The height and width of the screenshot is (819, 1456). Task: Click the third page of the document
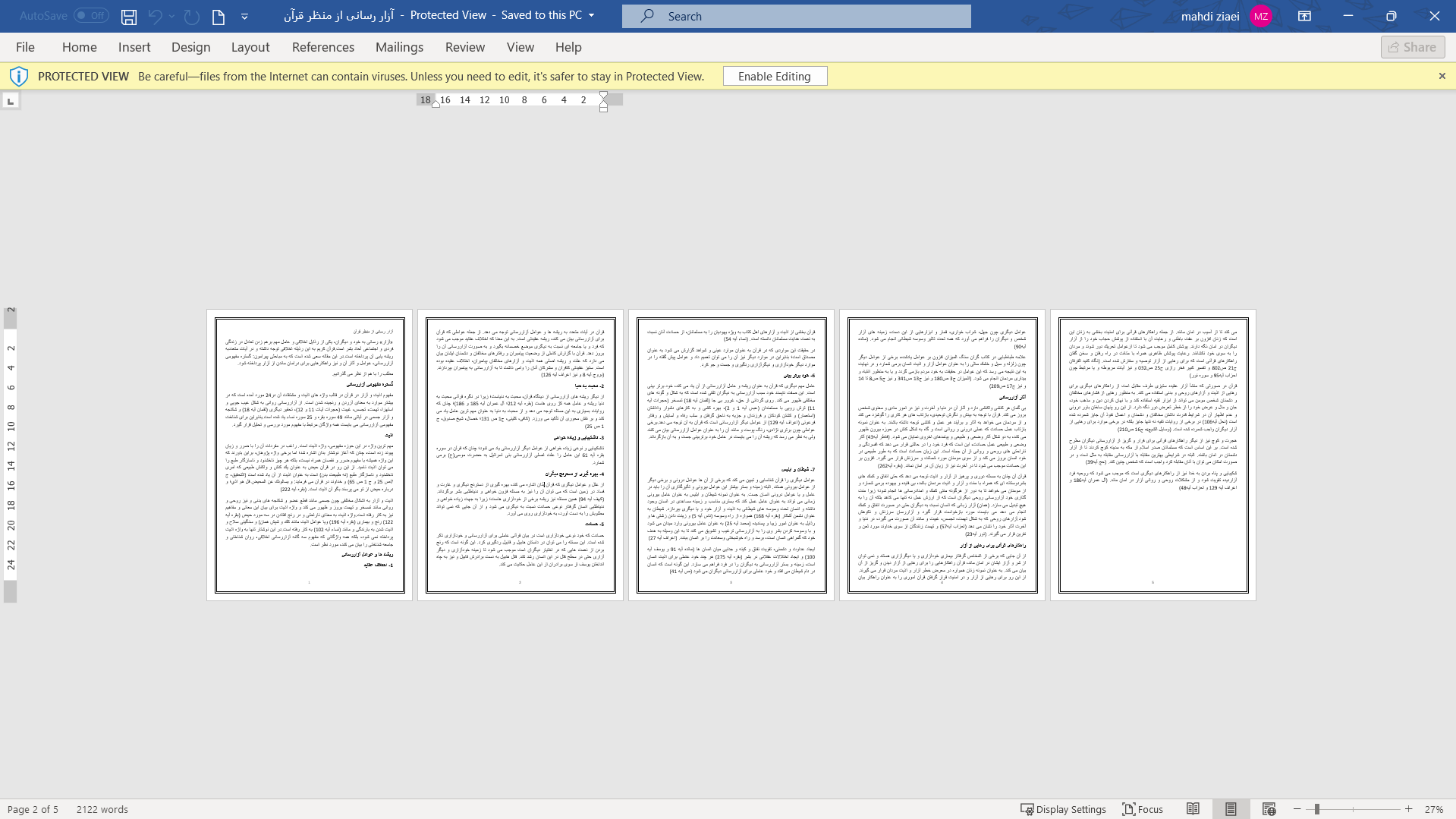(x=731, y=455)
